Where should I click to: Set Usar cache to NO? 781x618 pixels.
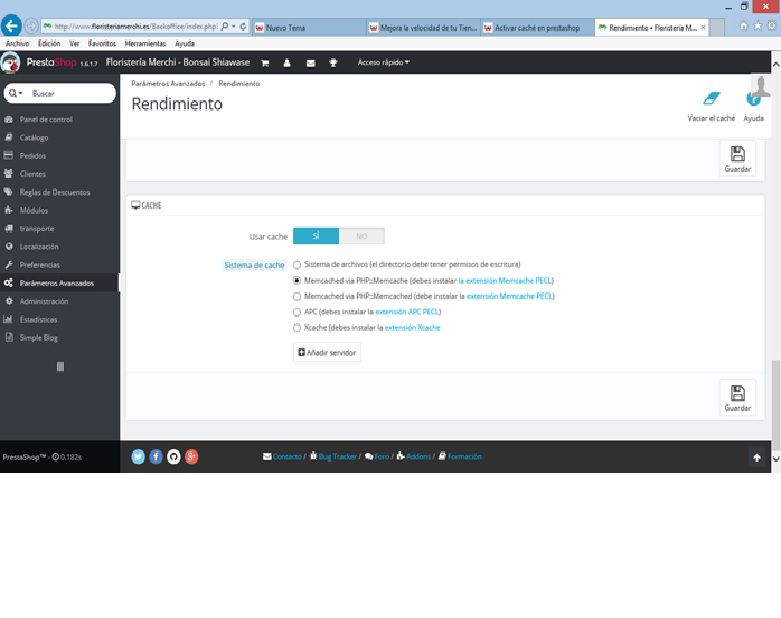(362, 236)
